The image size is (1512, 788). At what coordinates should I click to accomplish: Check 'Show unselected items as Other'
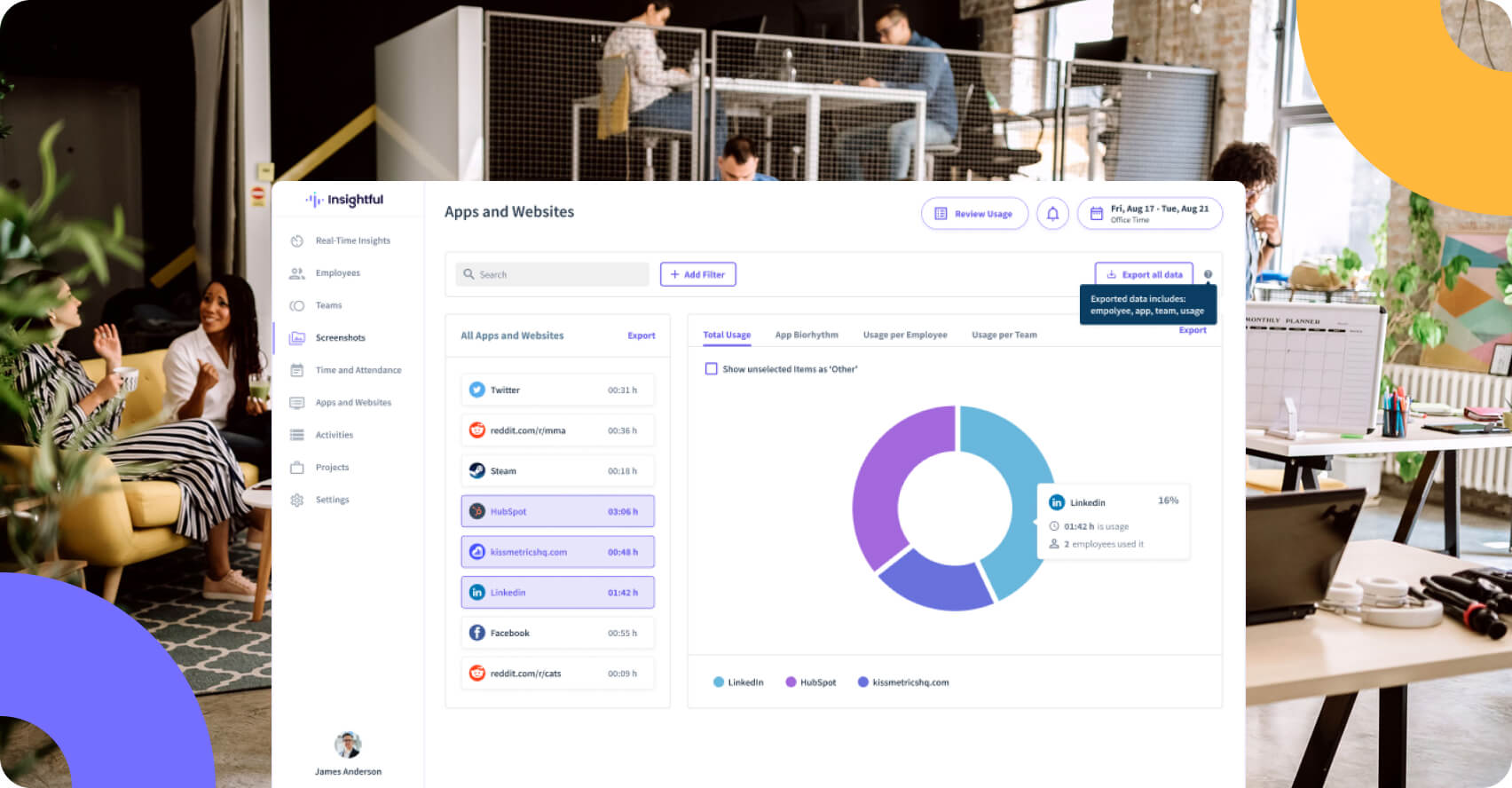pyautogui.click(x=711, y=369)
